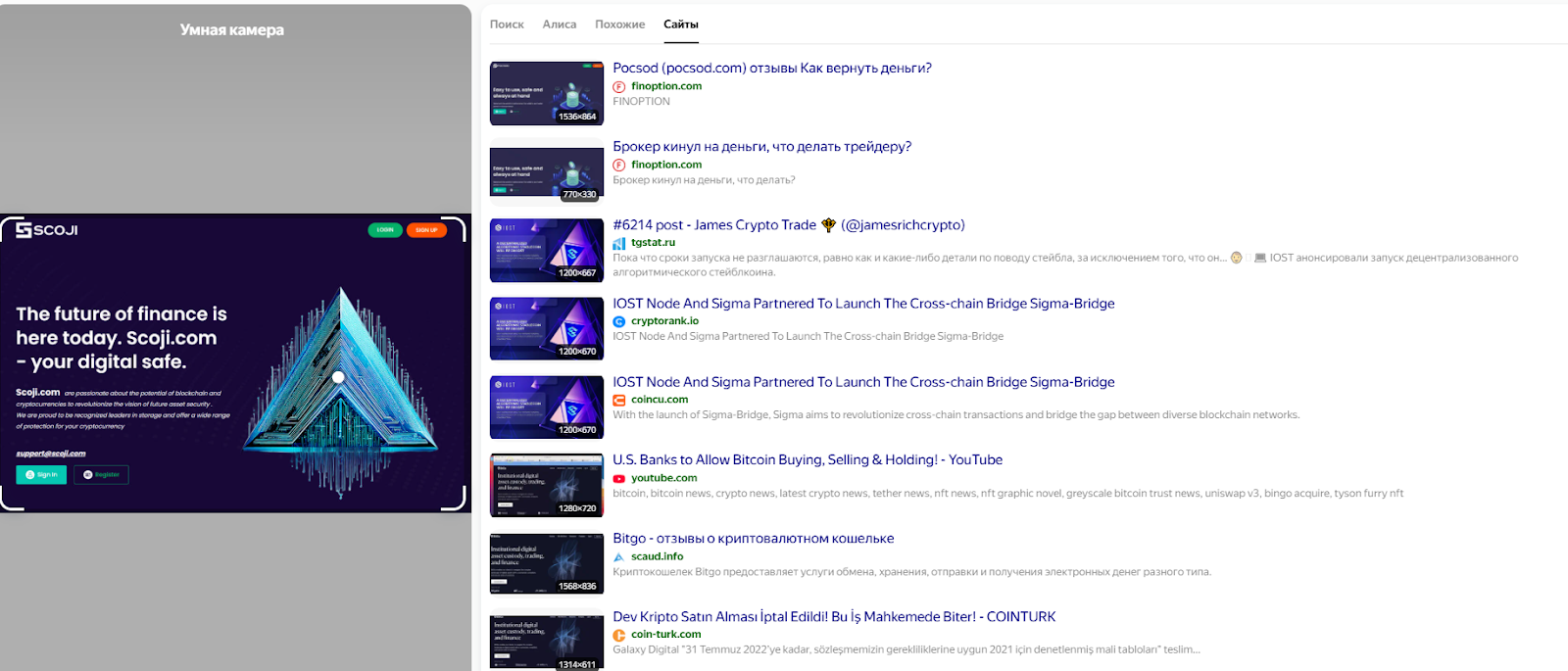The height and width of the screenshot is (671, 1568).
Task: Click the finoption.com favicon beside Pocsod result
Action: (618, 87)
